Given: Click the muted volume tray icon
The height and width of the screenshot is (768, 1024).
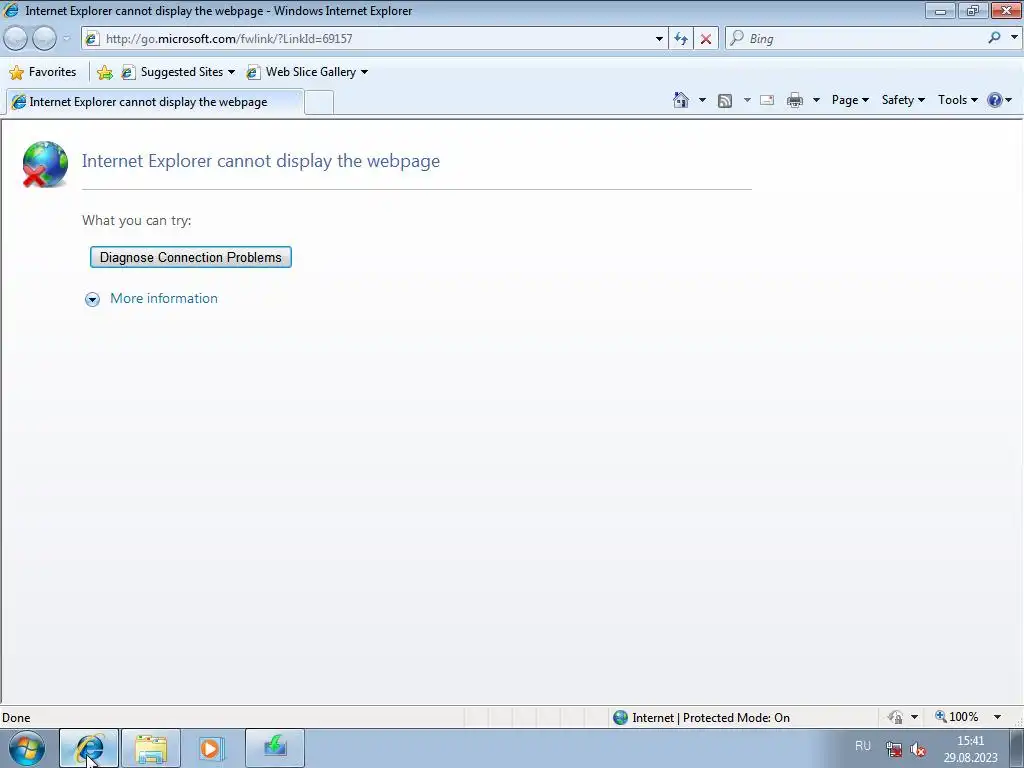Looking at the screenshot, I should [918, 749].
